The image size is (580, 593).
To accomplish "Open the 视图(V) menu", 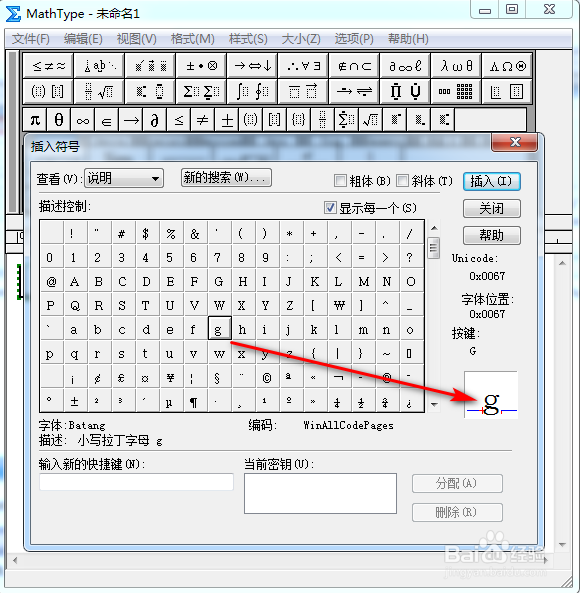I will [136, 39].
